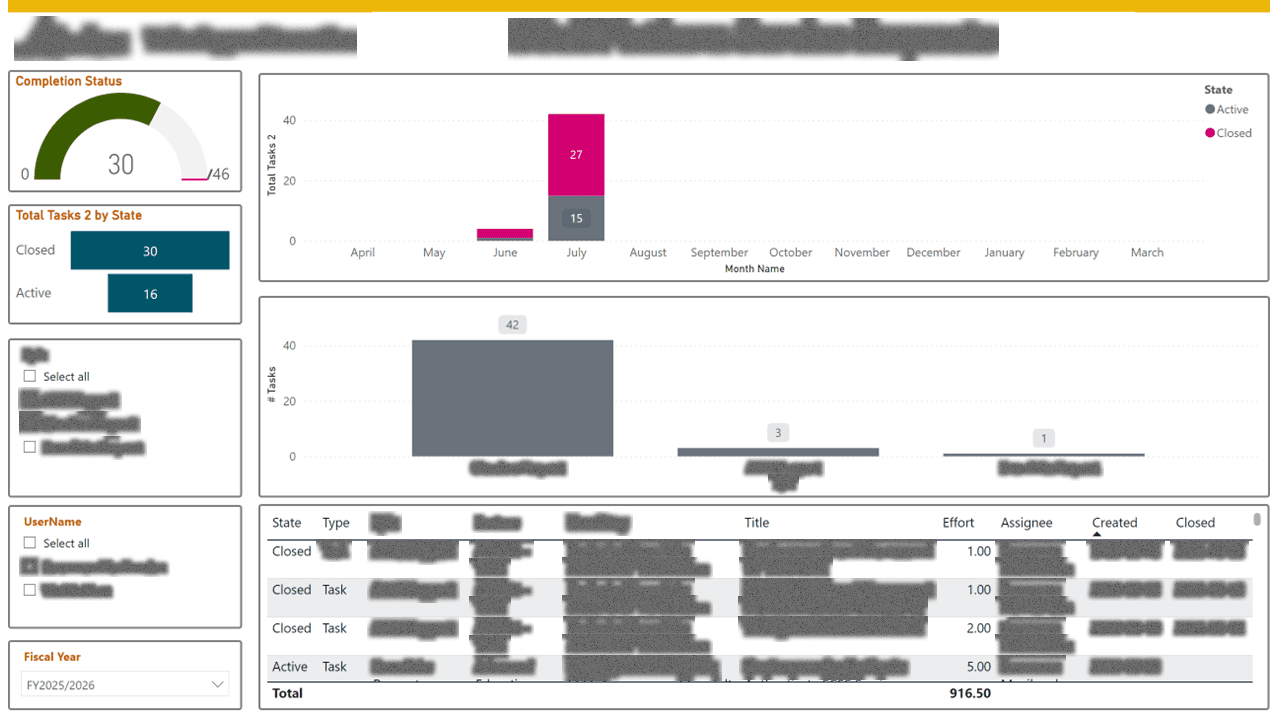Click the sort arrow under the Created header
Image resolution: width=1280 pixels, height=720 pixels.
pyautogui.click(x=1097, y=534)
